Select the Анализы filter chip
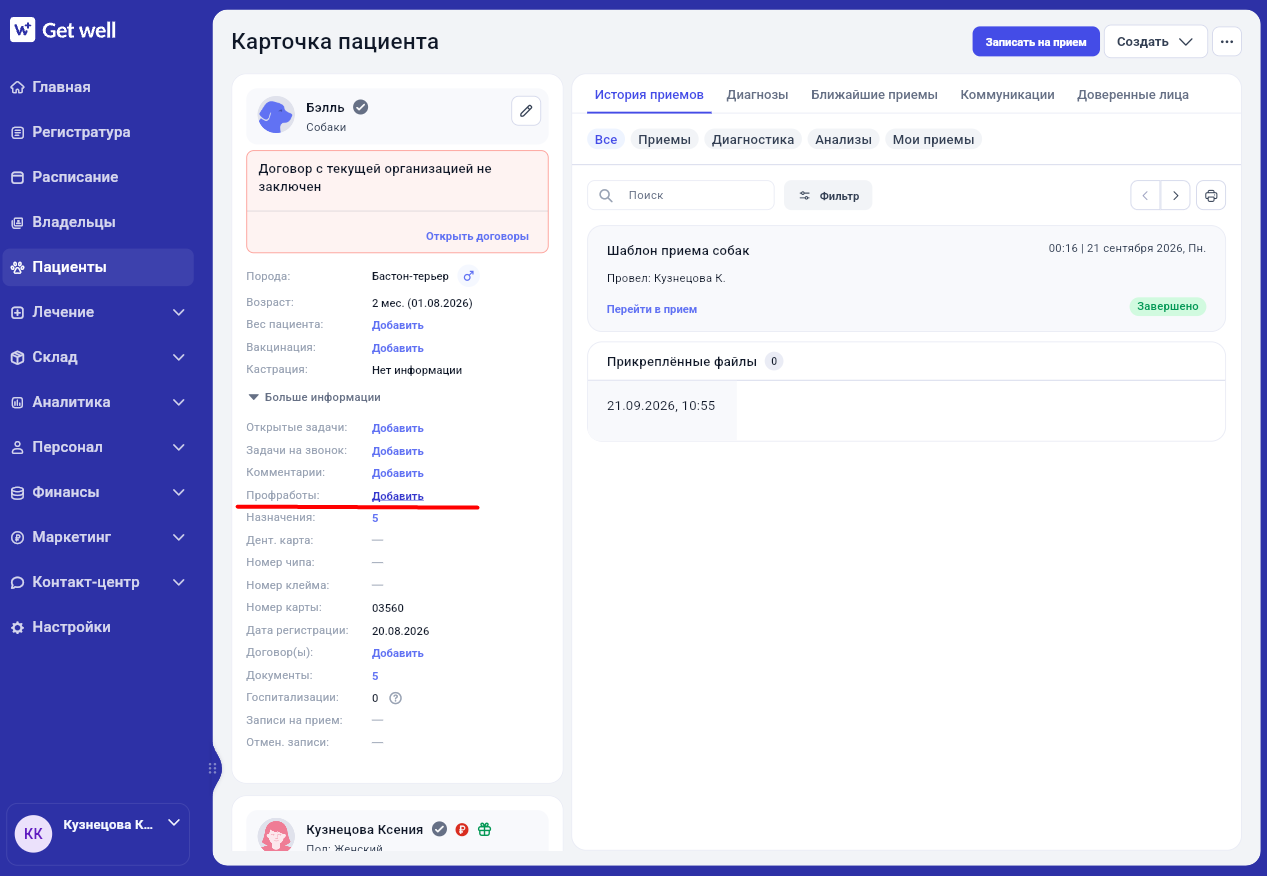1267x876 pixels. click(843, 139)
